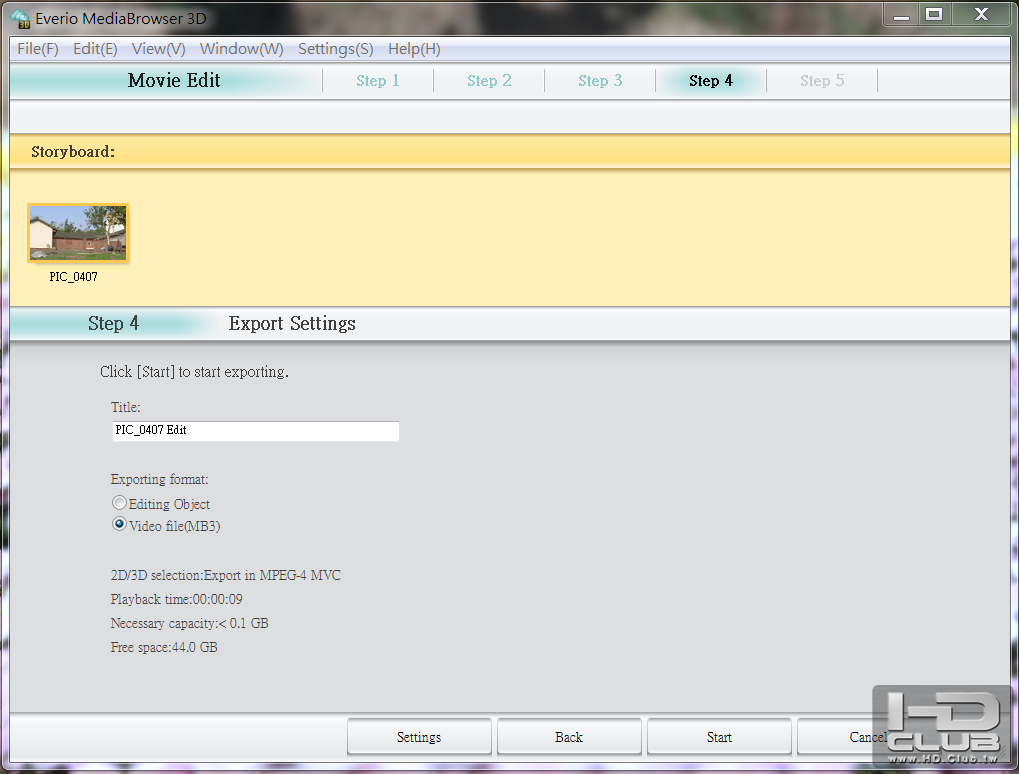The image size is (1019, 774).
Task: Click the PIC_0407 caption text
Action: [x=73, y=277]
